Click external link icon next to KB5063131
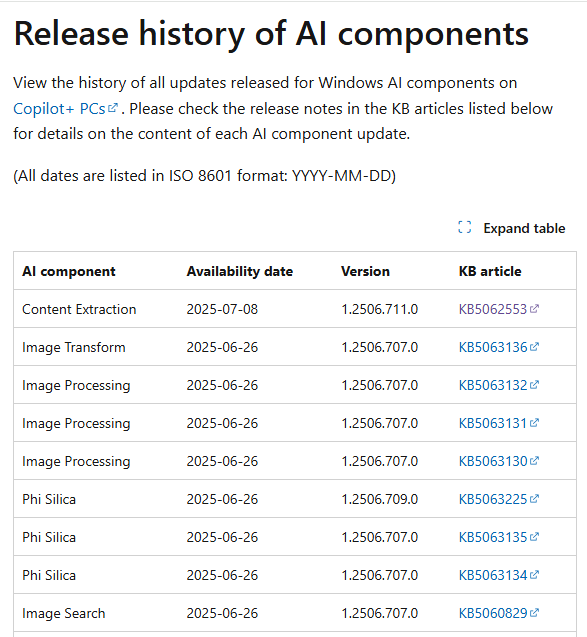The height and width of the screenshot is (637, 587). click(534, 422)
